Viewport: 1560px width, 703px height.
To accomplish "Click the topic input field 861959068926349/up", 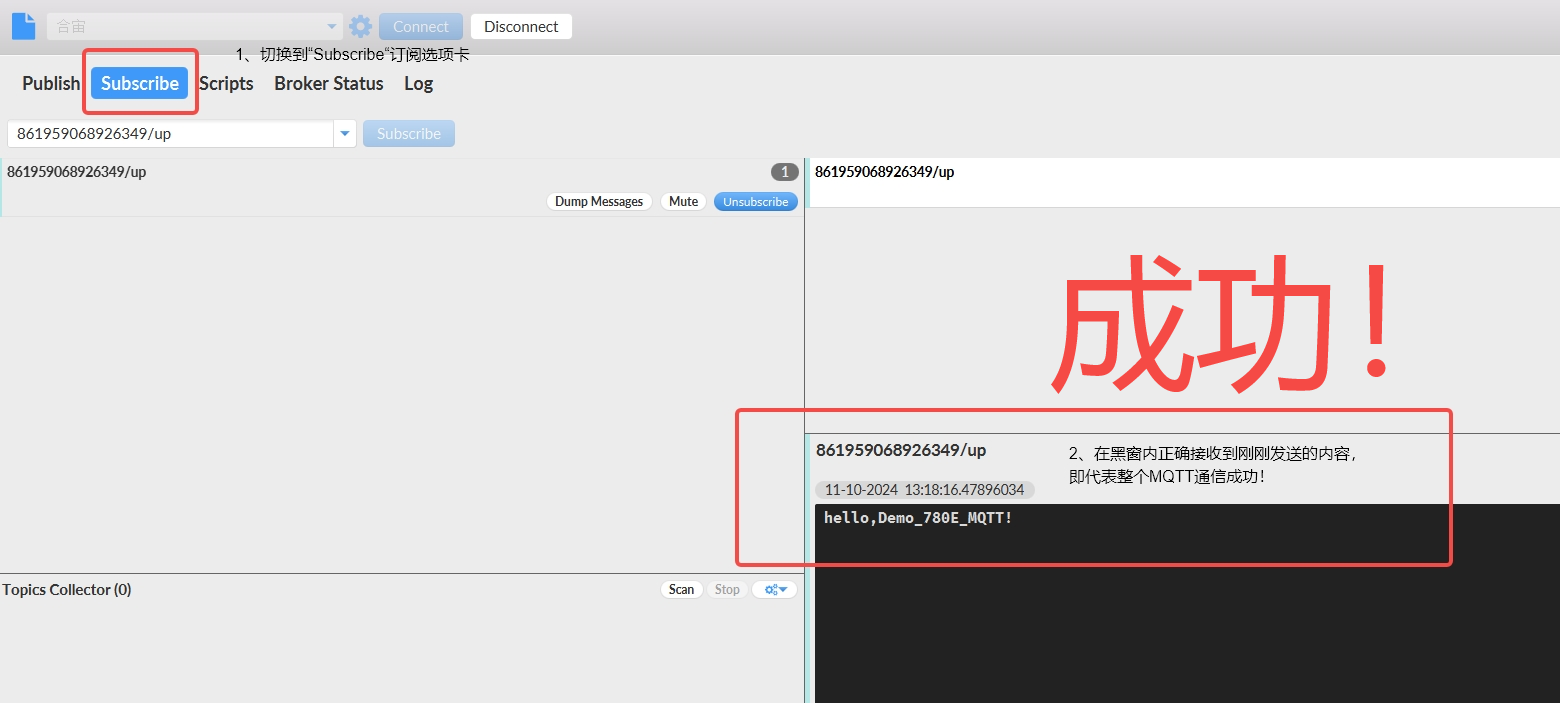I will pos(170,133).
